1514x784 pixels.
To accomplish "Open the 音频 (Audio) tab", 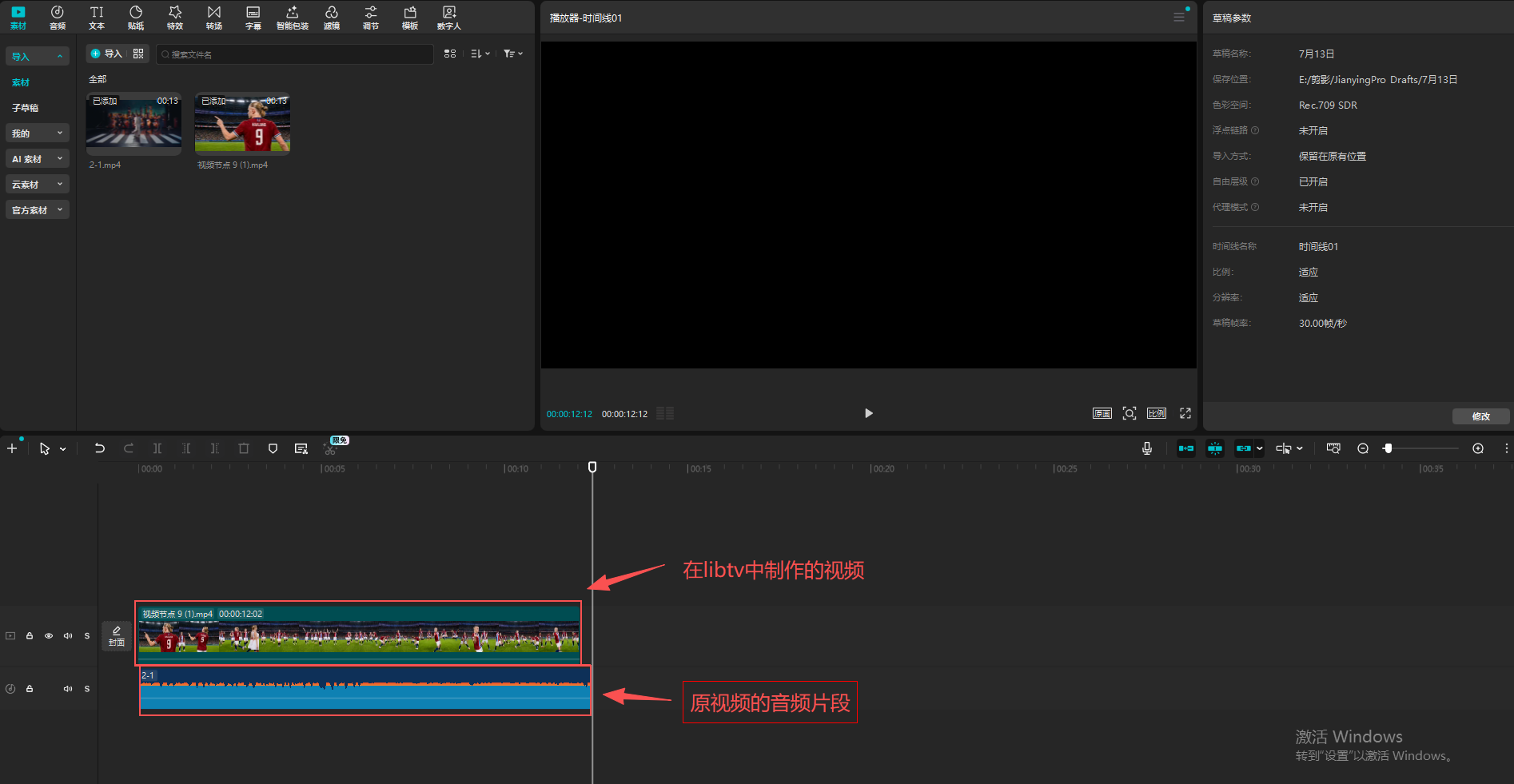I will [58, 18].
